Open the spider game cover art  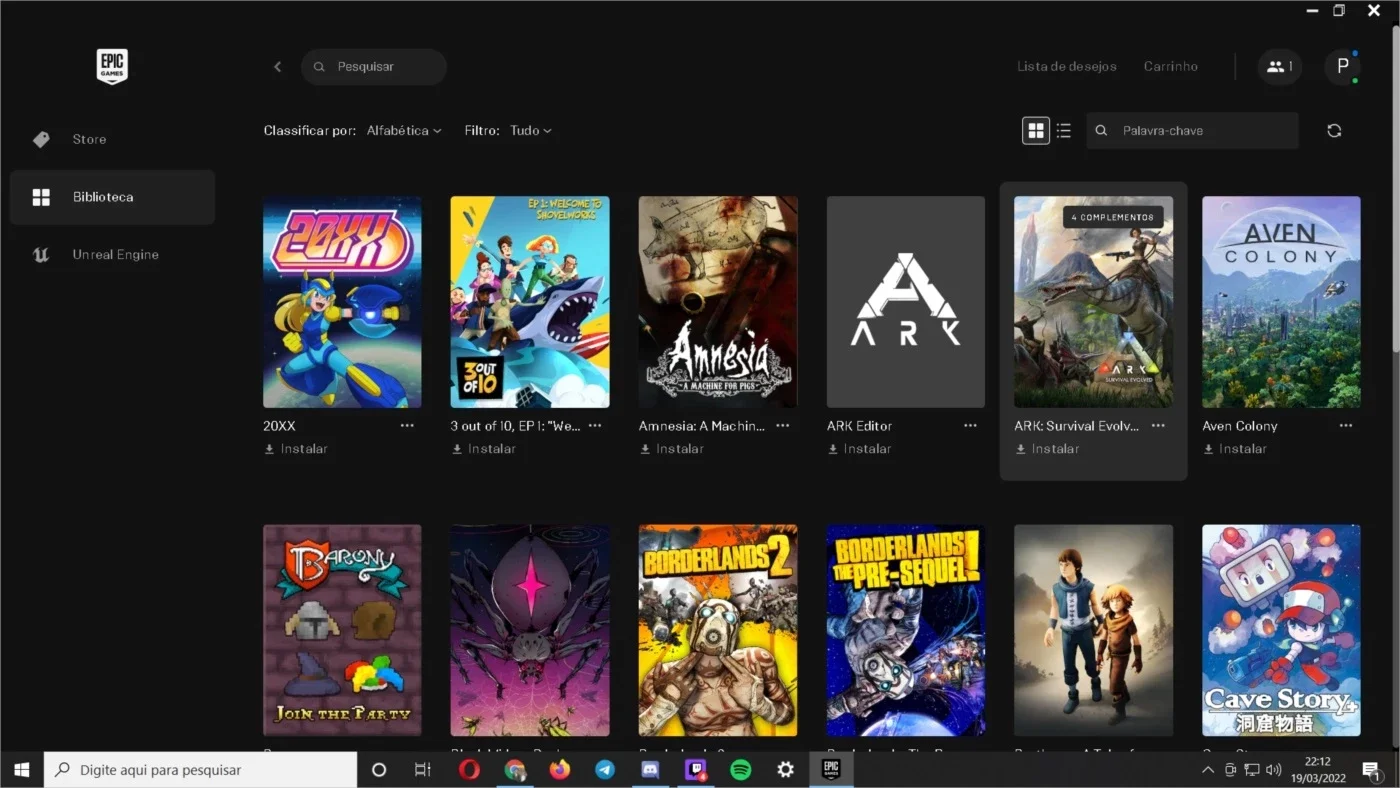(x=530, y=631)
